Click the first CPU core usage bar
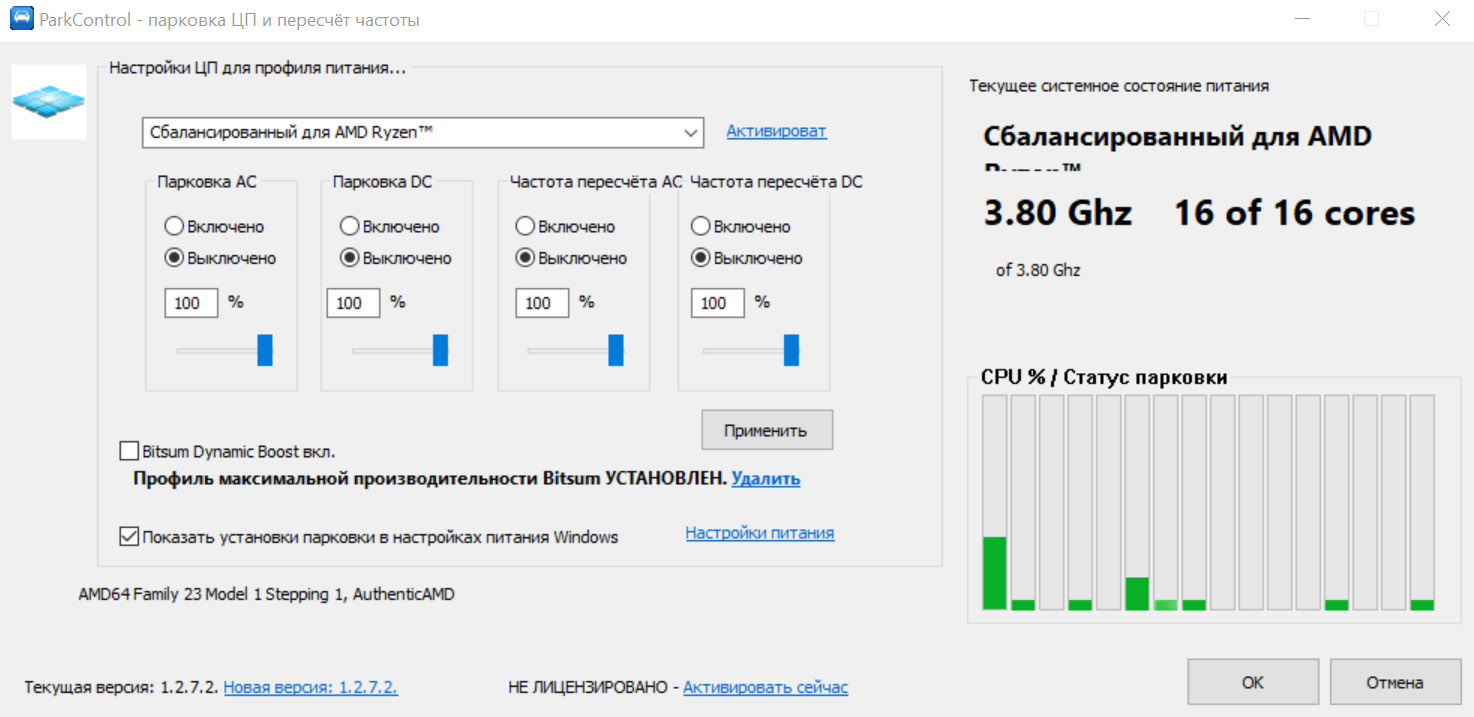This screenshot has height=717, width=1474. [x=995, y=502]
